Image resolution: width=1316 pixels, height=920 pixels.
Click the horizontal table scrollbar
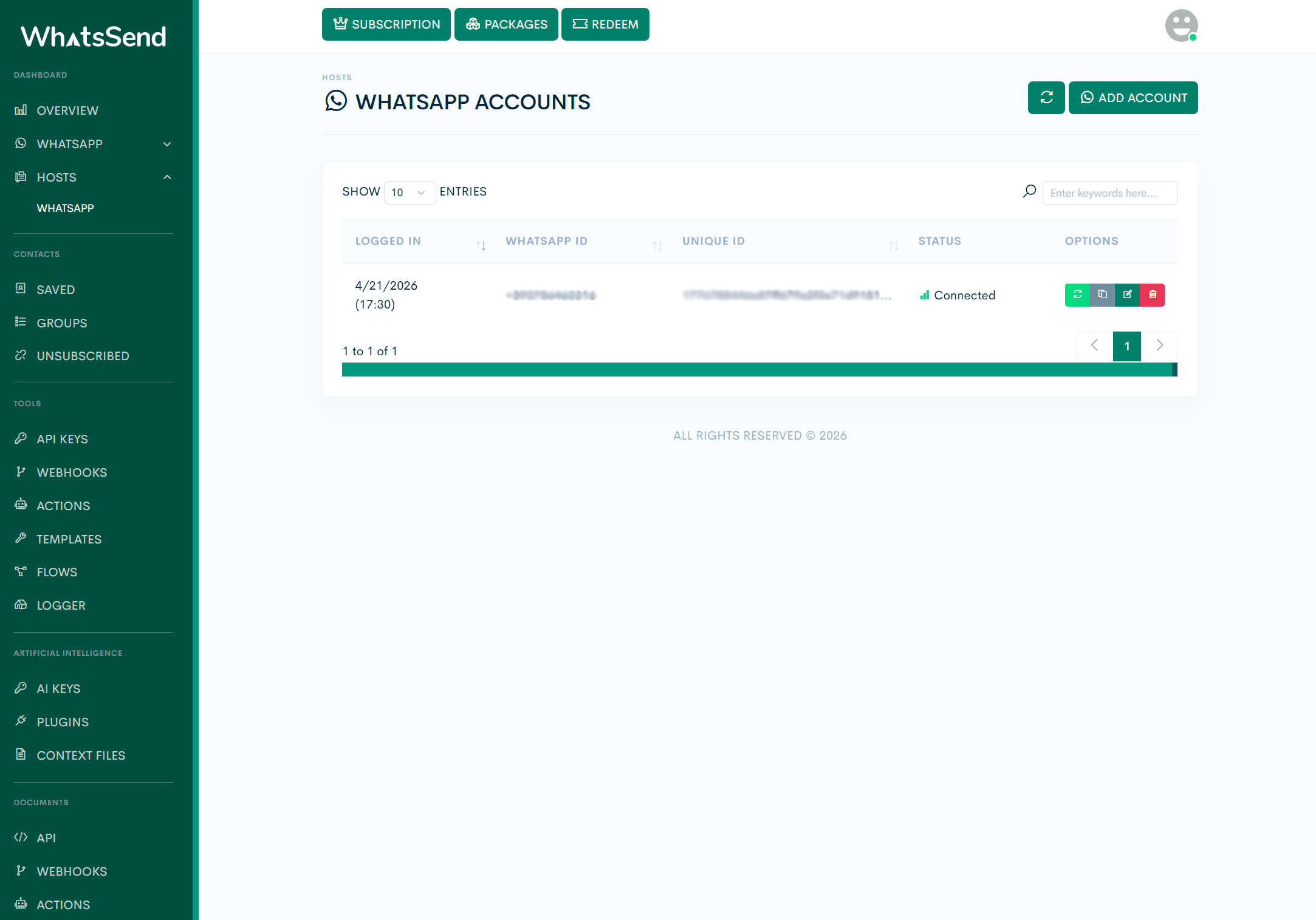pos(759,369)
